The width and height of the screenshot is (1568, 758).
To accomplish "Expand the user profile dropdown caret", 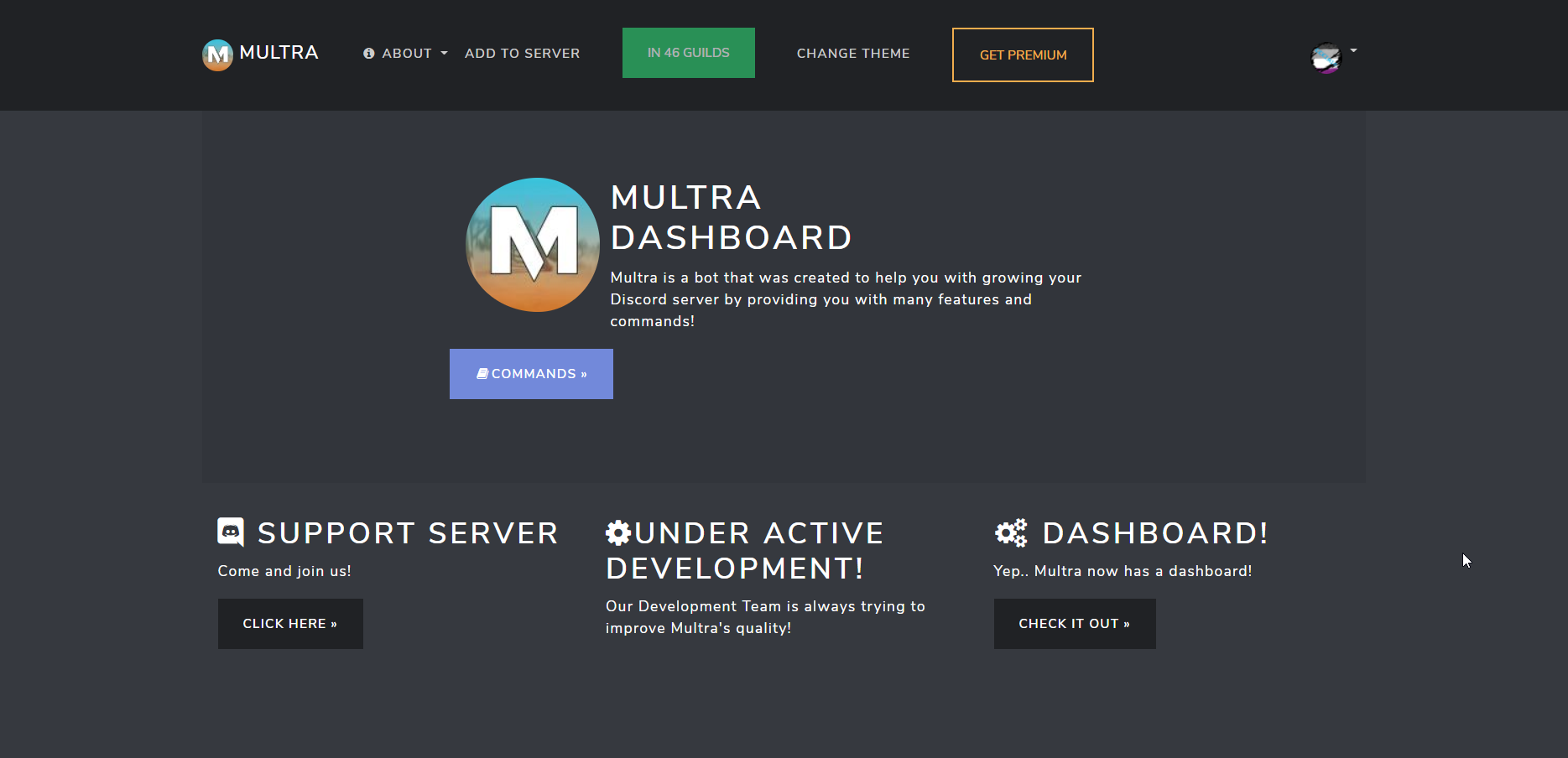I will pos(1353,50).
